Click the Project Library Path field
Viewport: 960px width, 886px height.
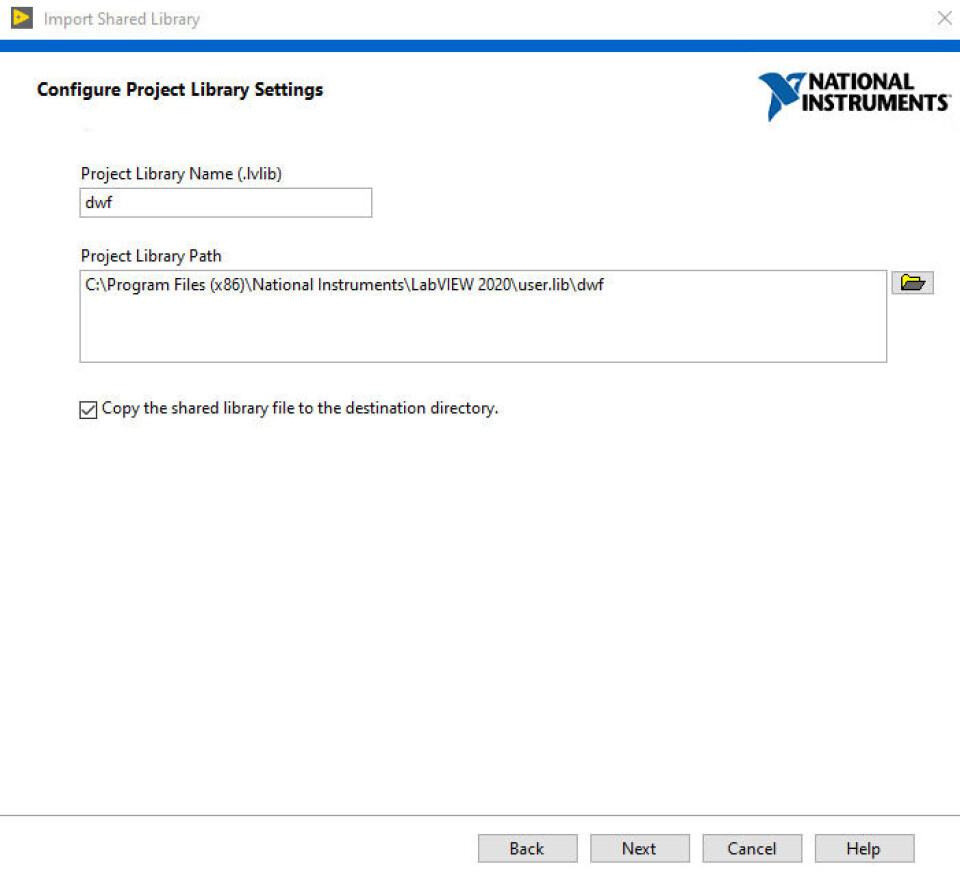coord(482,316)
